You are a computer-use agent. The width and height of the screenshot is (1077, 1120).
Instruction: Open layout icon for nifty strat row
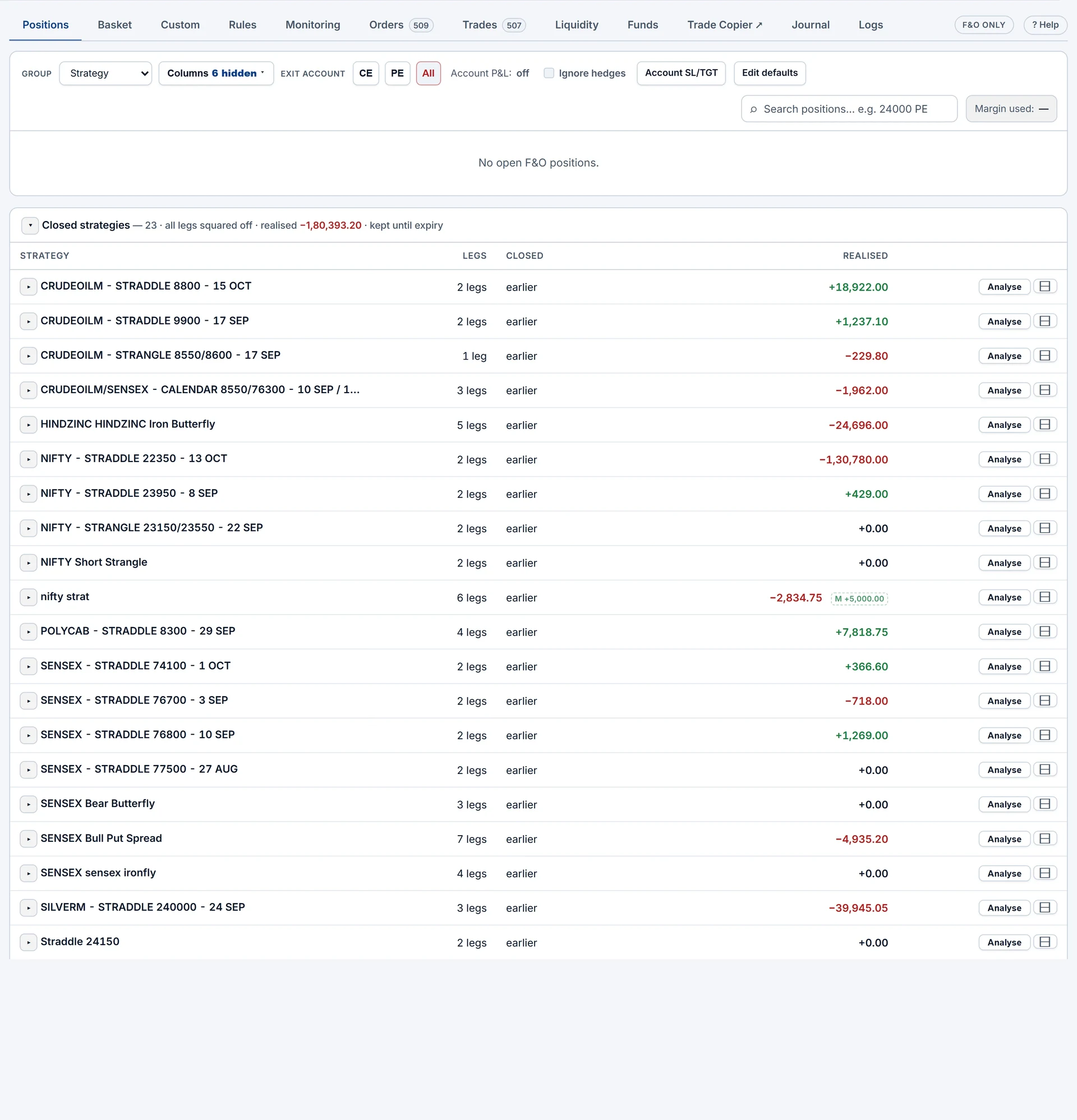(x=1044, y=597)
